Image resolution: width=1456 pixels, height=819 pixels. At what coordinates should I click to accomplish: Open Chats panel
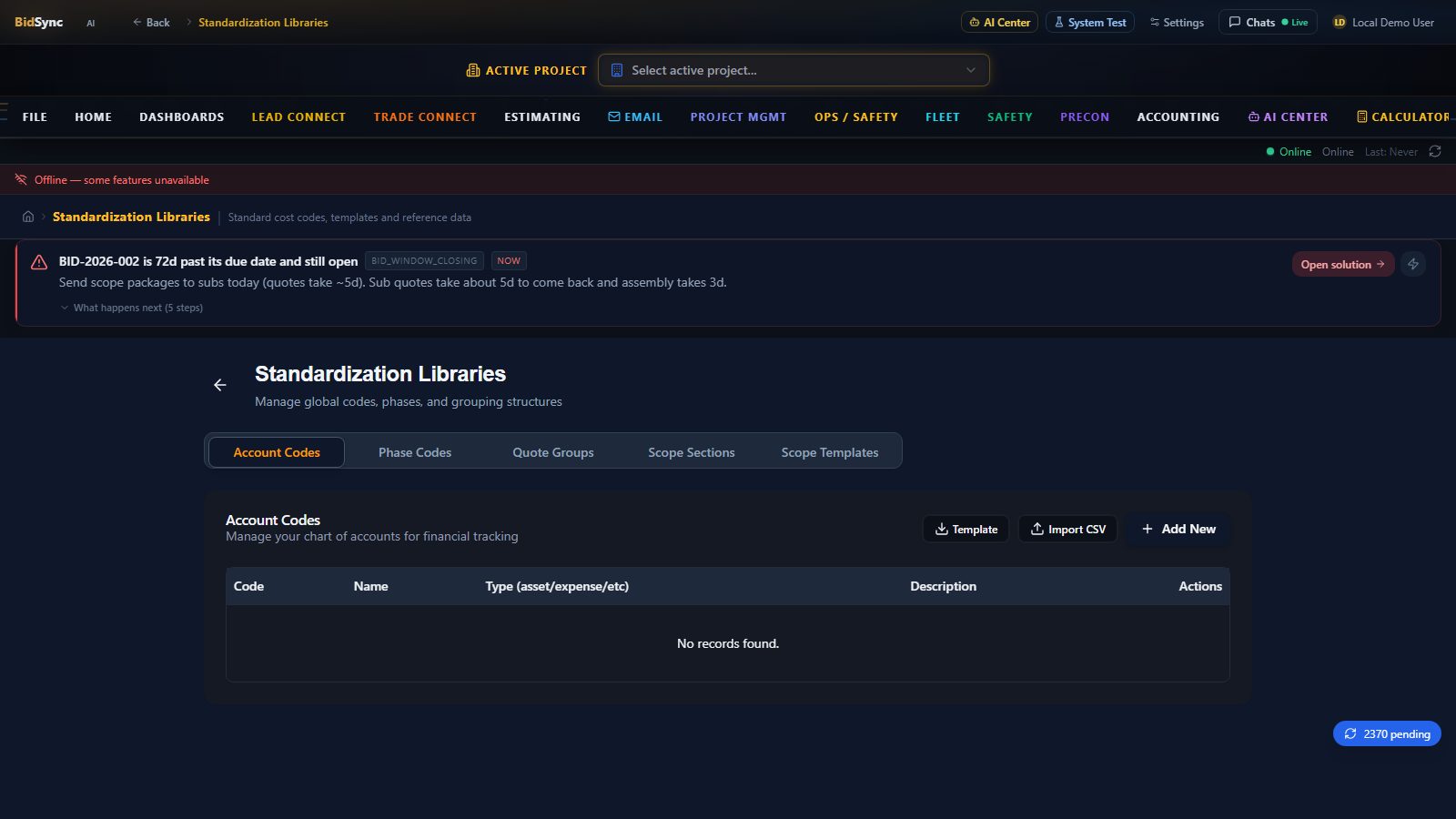[1268, 22]
